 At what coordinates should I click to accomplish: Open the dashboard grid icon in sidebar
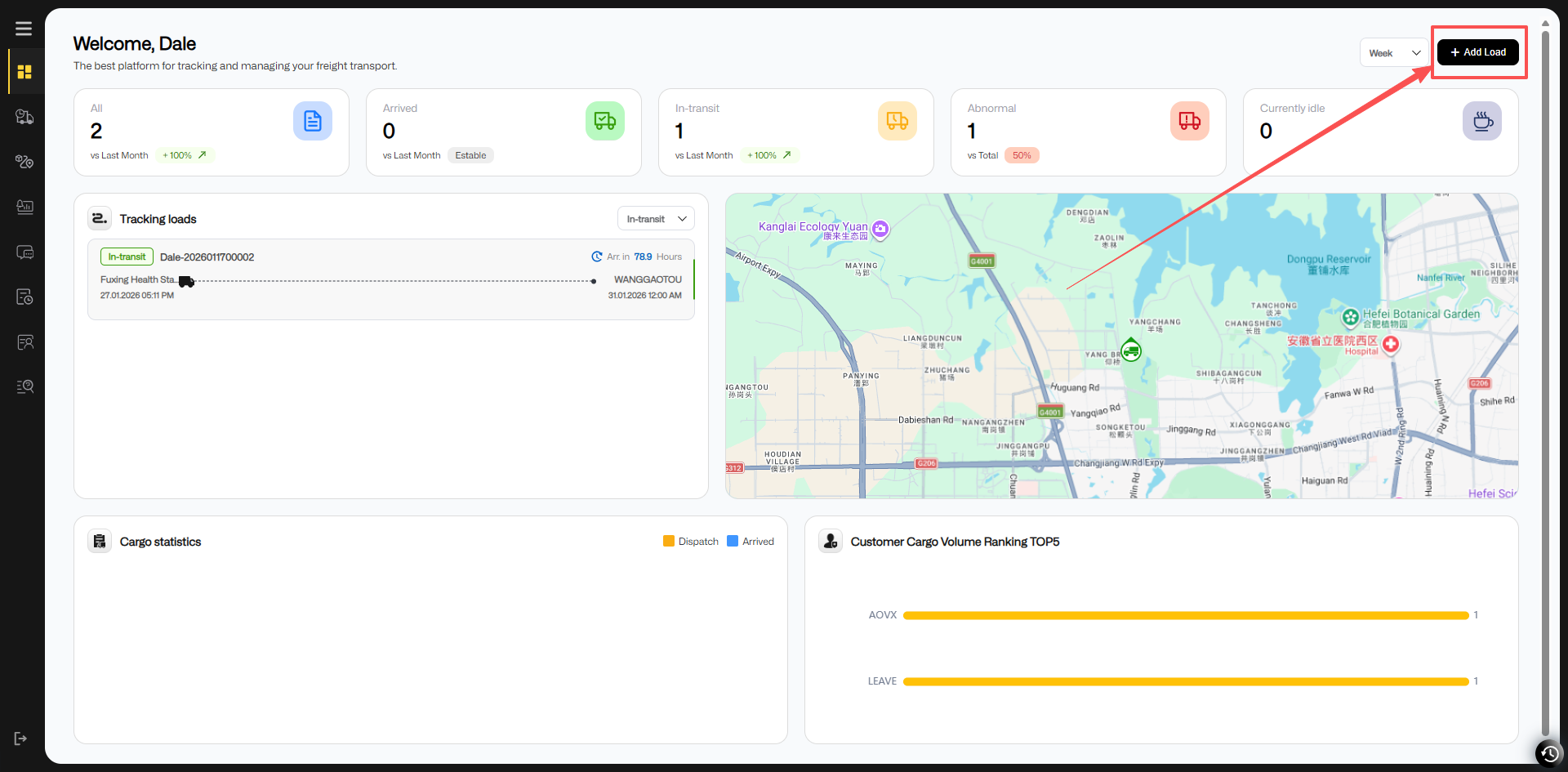(24, 72)
